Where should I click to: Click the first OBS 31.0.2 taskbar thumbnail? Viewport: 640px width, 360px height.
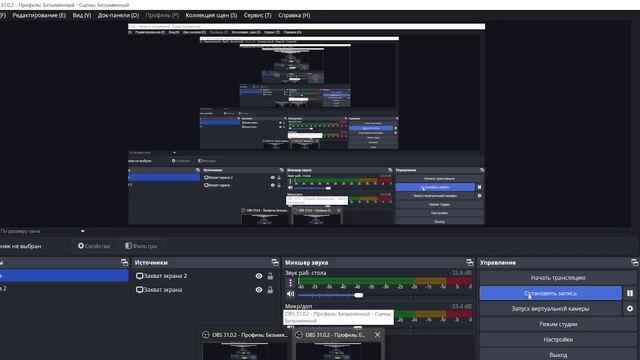point(245,344)
